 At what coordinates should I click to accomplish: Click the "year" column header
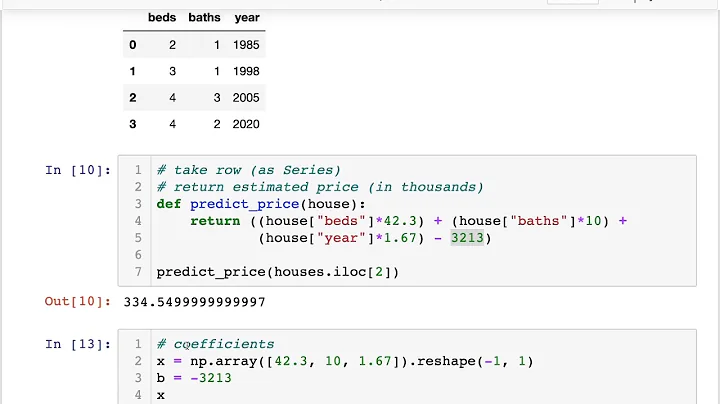(246, 18)
